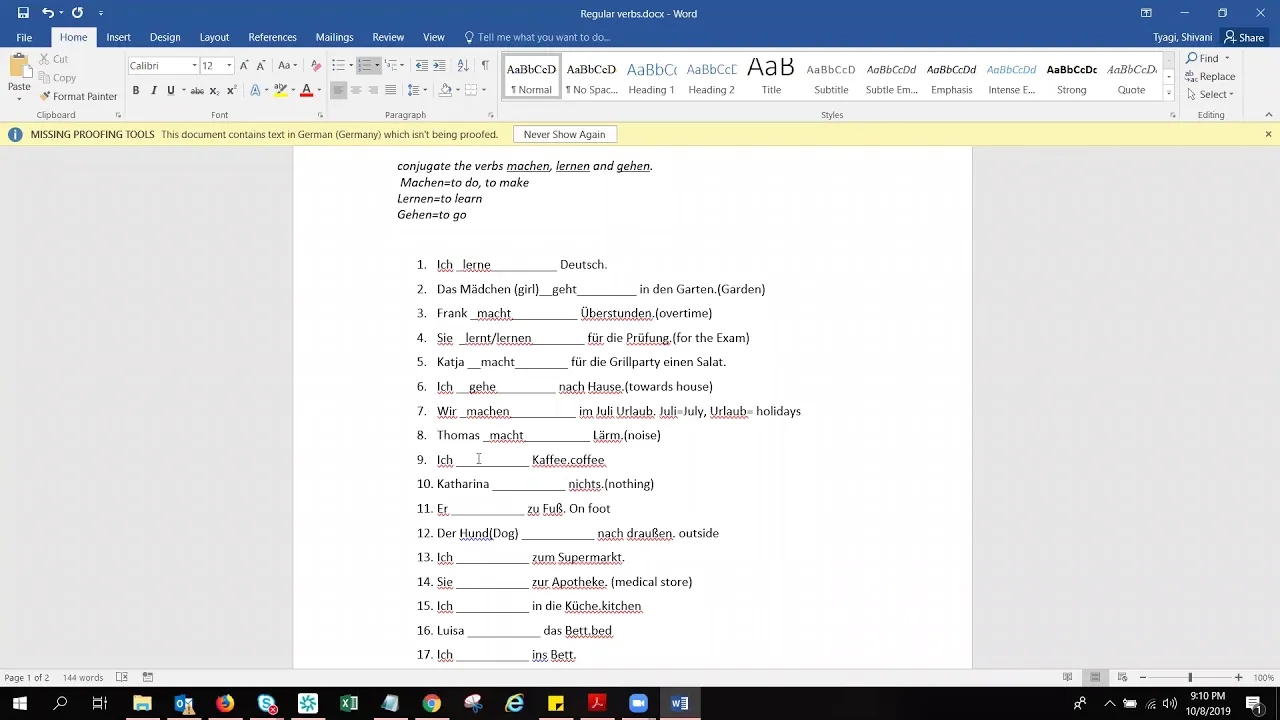This screenshot has height=720, width=1280.
Task: Click the Decrease Indent icon
Action: click(x=422, y=65)
